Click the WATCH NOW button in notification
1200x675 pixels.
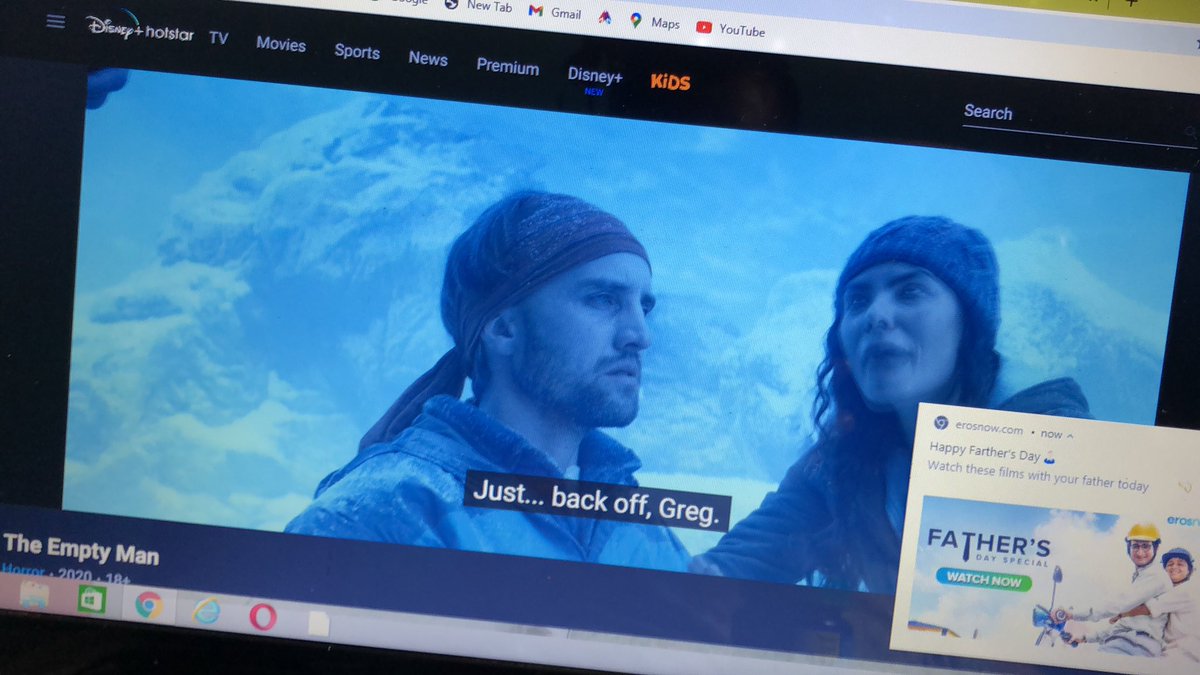pyautogui.click(x=984, y=578)
